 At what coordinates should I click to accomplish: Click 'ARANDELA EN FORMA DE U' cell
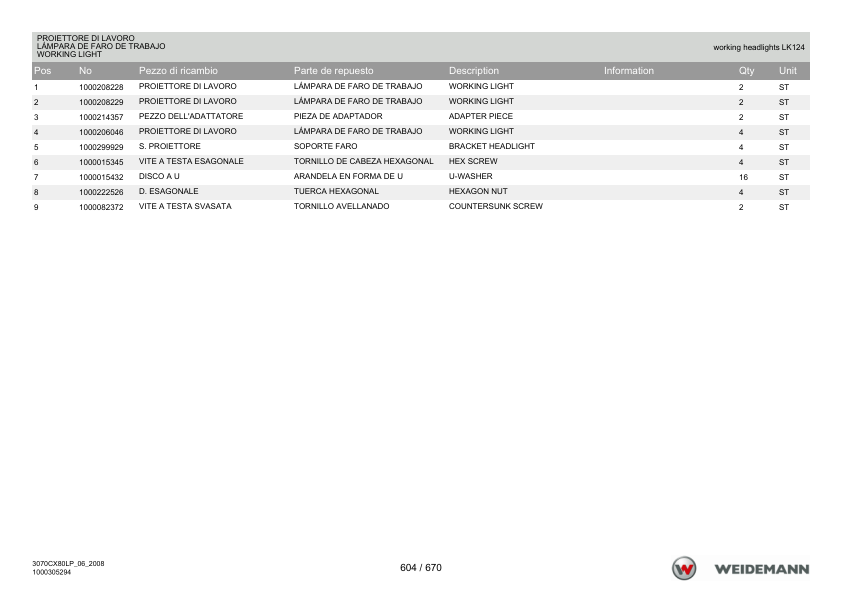coord(349,176)
